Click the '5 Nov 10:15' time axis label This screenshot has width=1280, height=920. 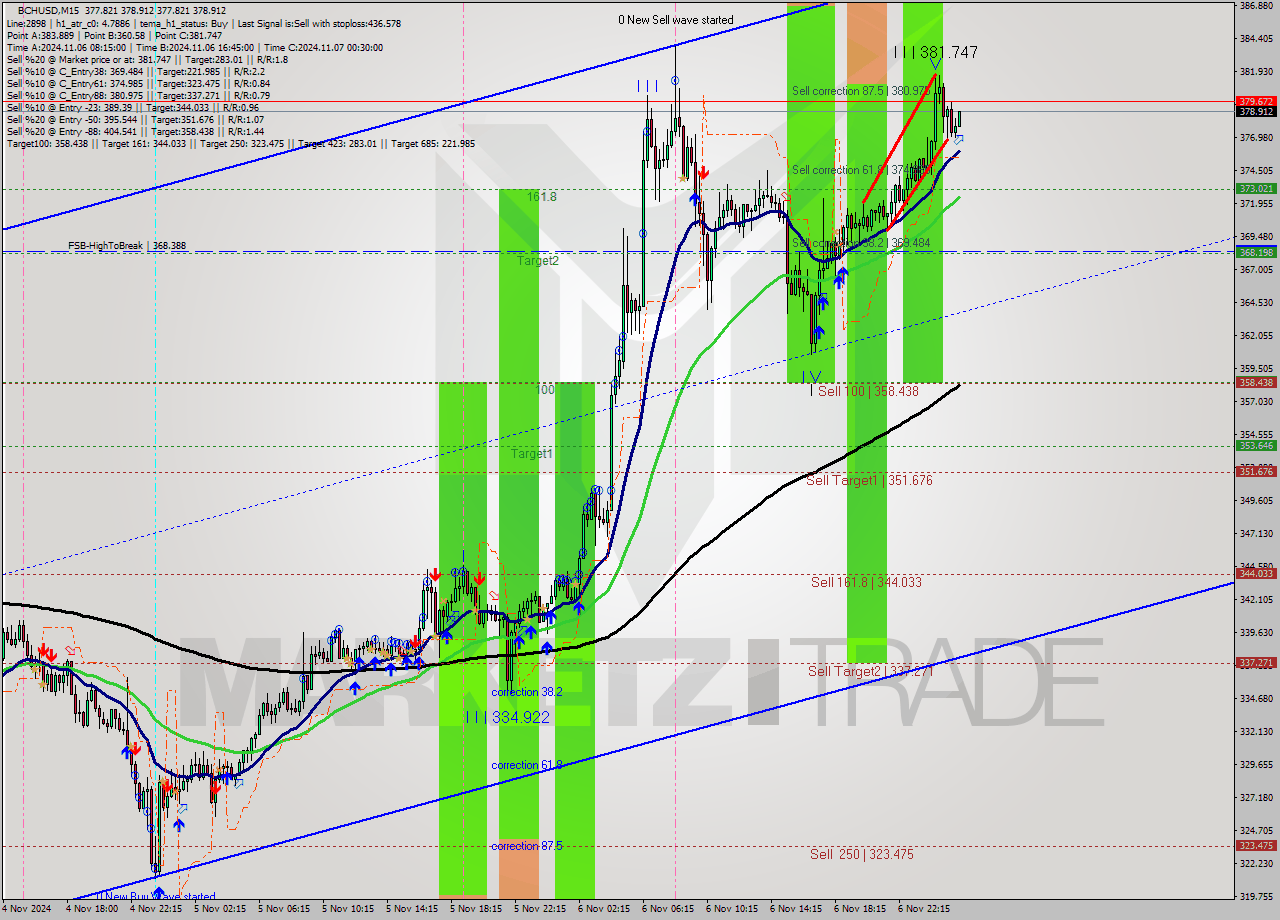347,909
